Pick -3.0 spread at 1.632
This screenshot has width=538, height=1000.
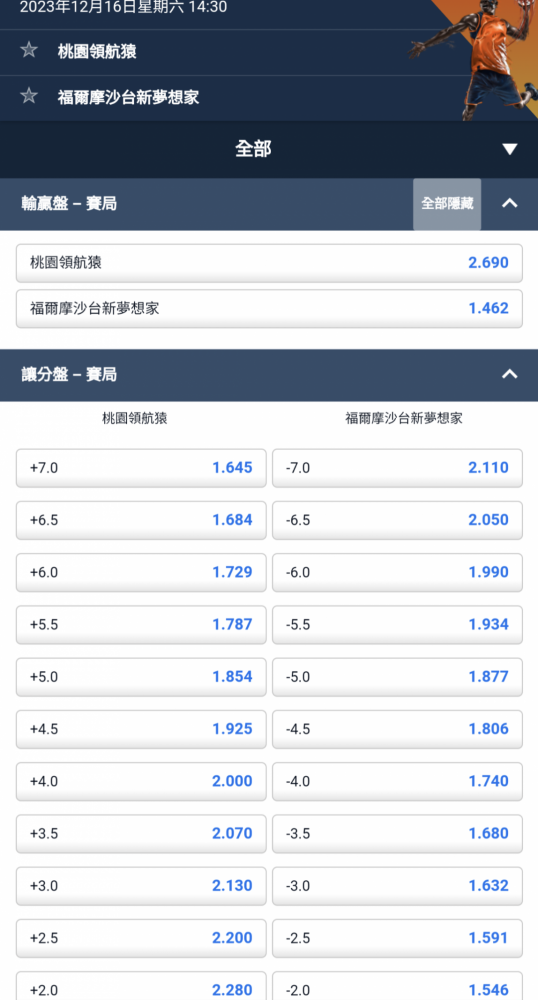(x=397, y=886)
